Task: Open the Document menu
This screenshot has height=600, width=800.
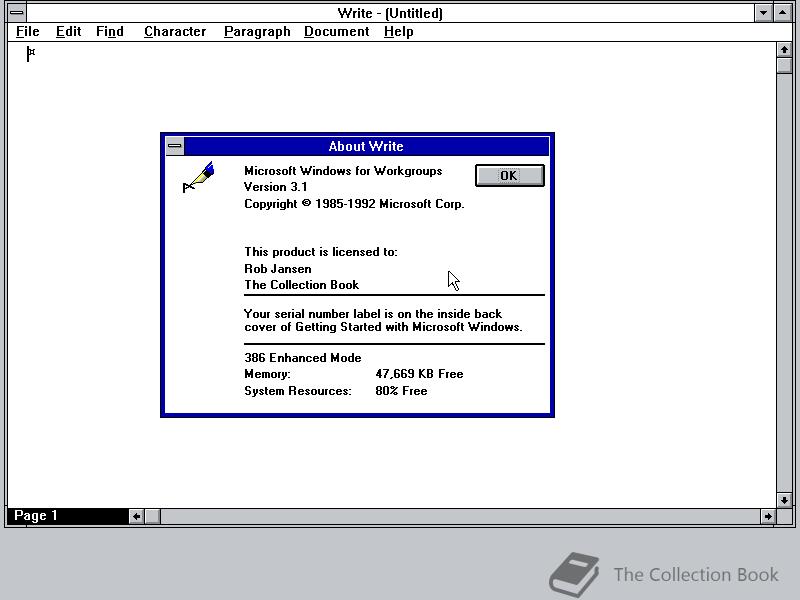Action: tap(337, 32)
